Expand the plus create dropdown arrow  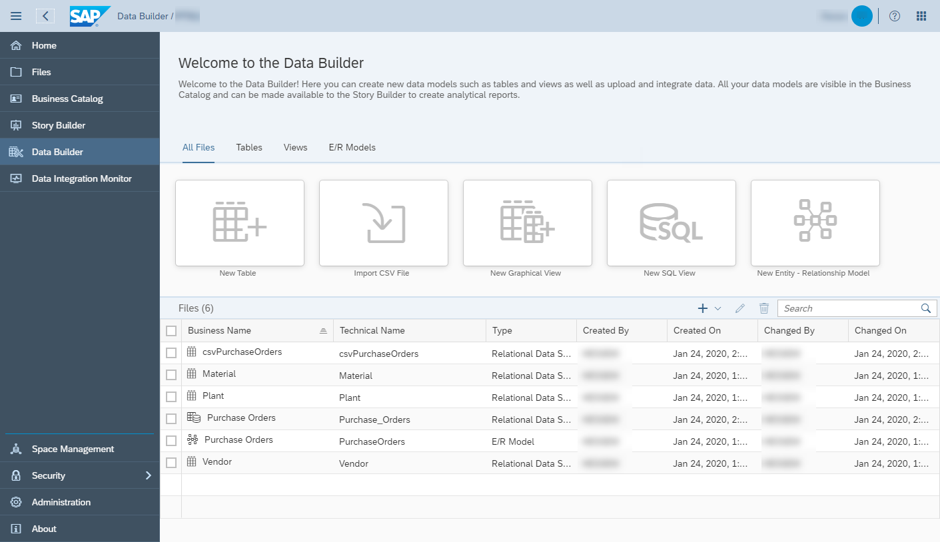coord(718,308)
